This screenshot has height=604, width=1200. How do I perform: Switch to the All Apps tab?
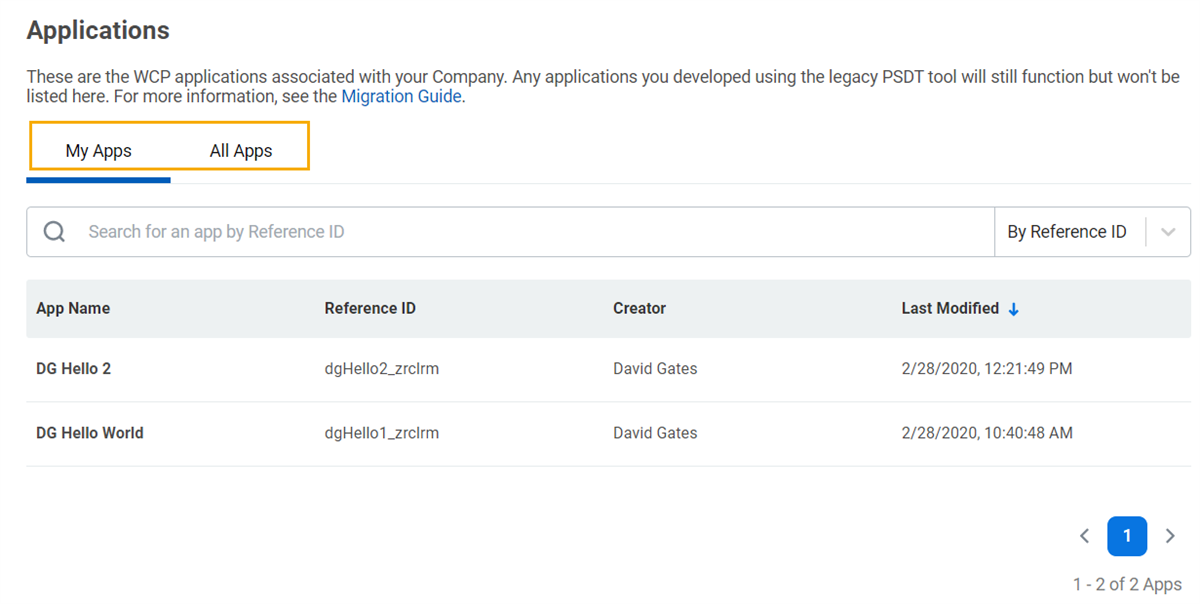tap(241, 151)
